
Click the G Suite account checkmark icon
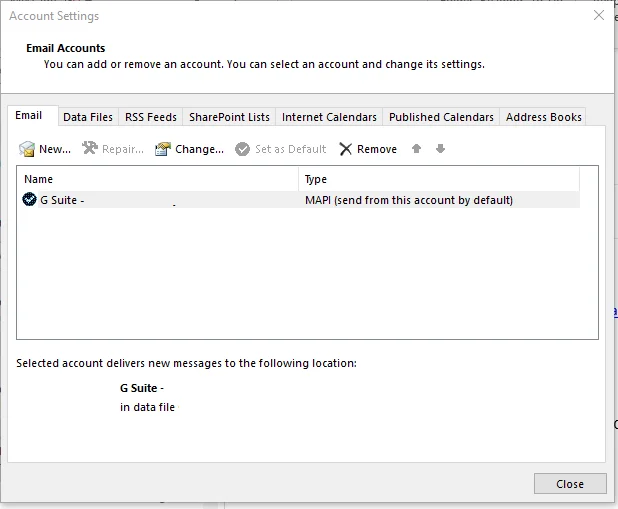[x=29, y=199]
